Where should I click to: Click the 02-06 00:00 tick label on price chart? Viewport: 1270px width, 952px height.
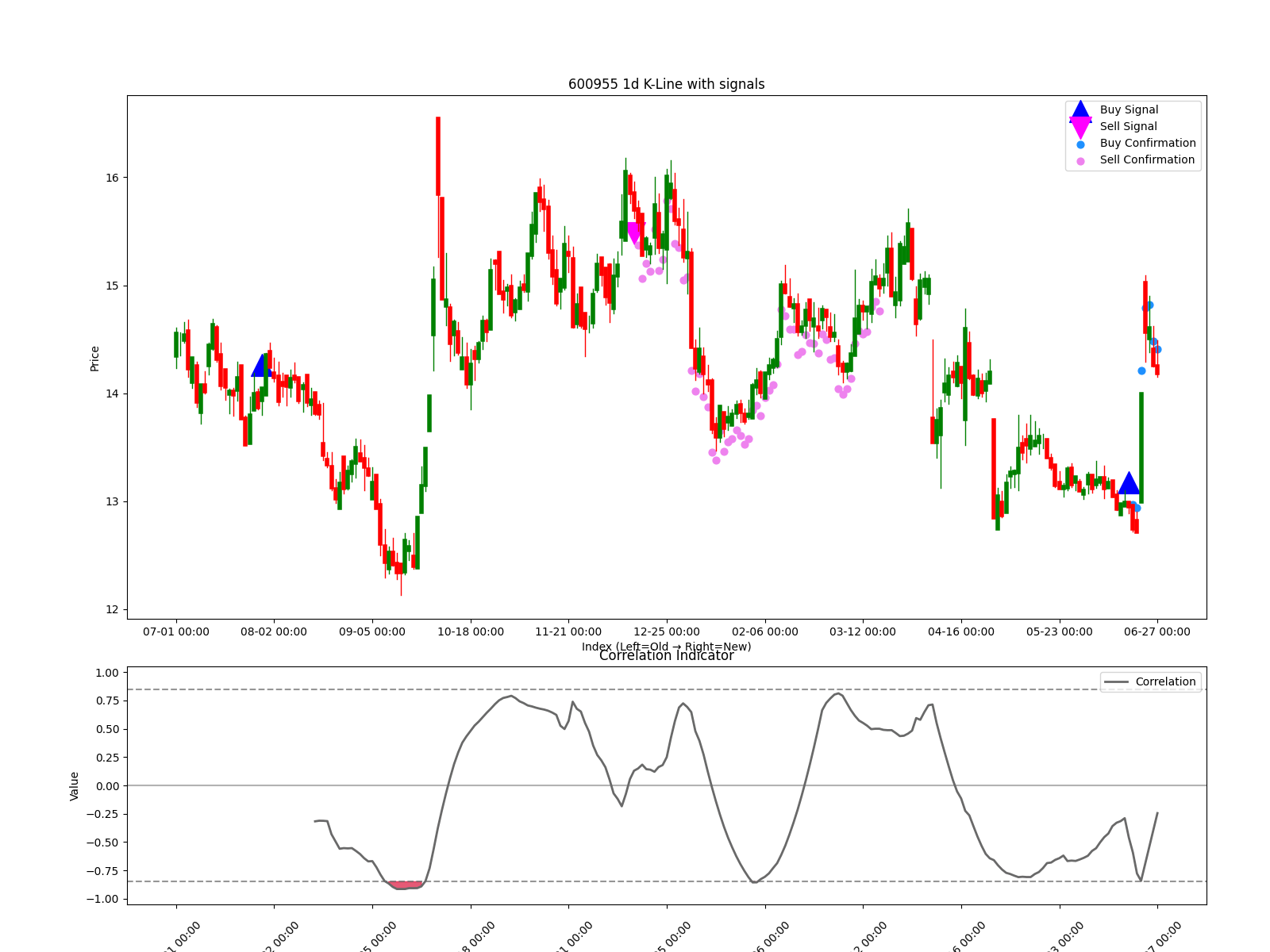coord(765,631)
